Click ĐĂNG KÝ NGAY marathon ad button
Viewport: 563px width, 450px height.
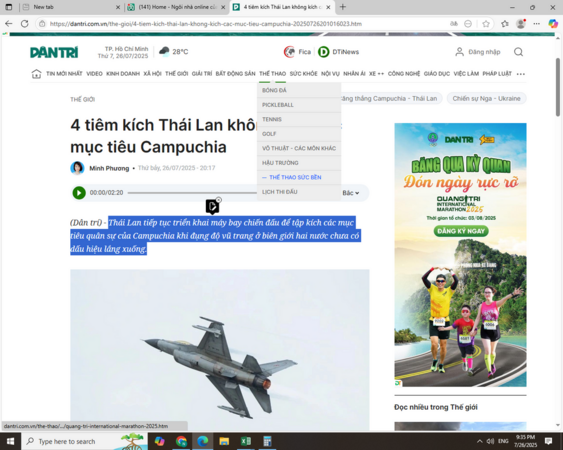click(461, 231)
